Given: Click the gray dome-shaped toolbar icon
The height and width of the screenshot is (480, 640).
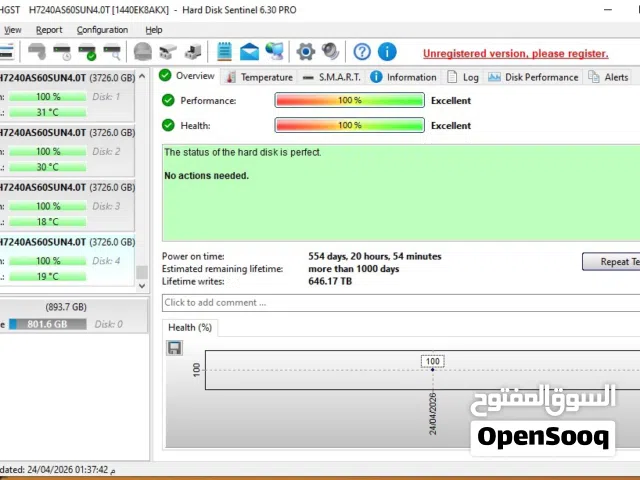Looking at the screenshot, I should coord(143,52).
